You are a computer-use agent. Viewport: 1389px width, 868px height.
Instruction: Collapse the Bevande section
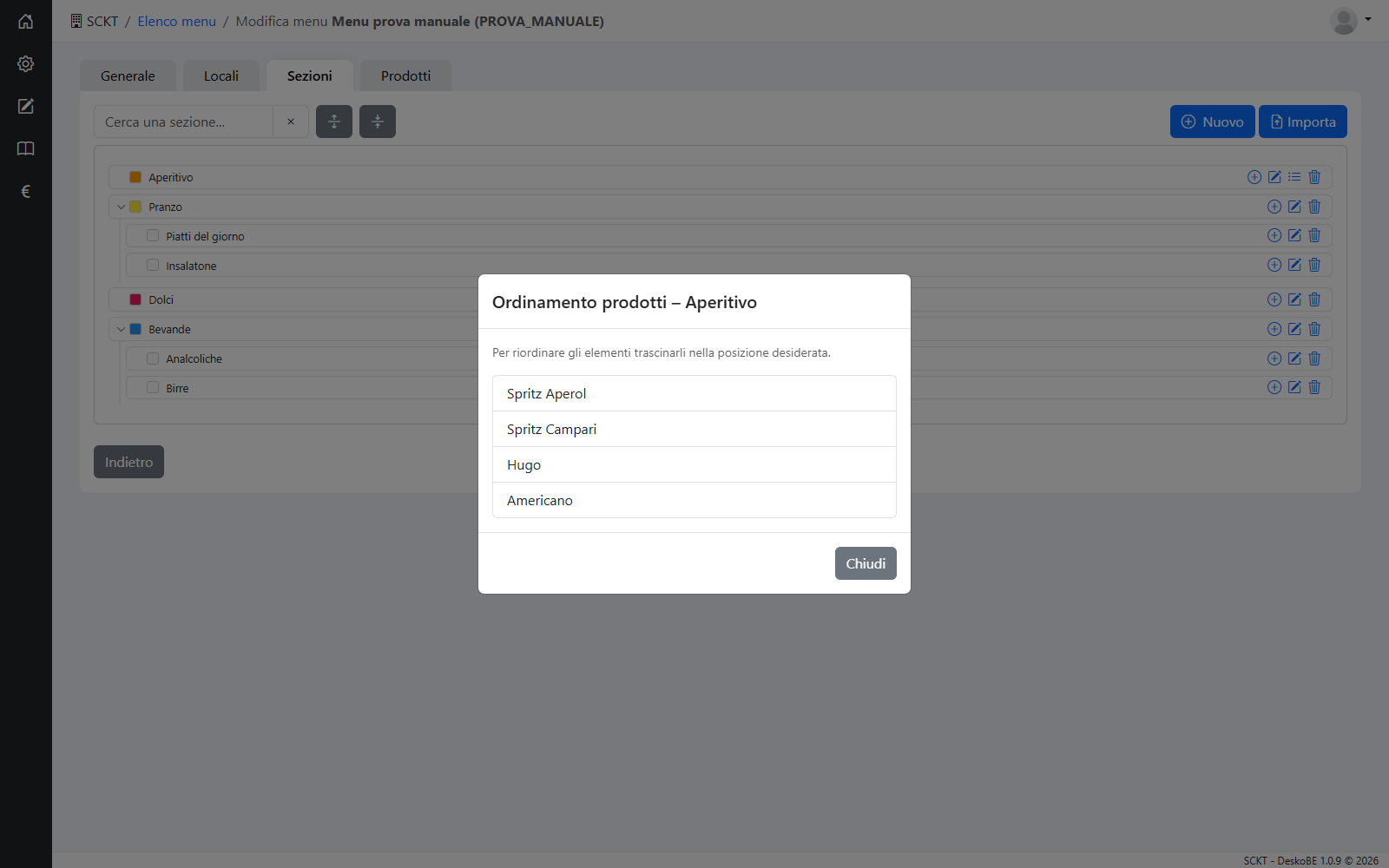[x=121, y=329]
